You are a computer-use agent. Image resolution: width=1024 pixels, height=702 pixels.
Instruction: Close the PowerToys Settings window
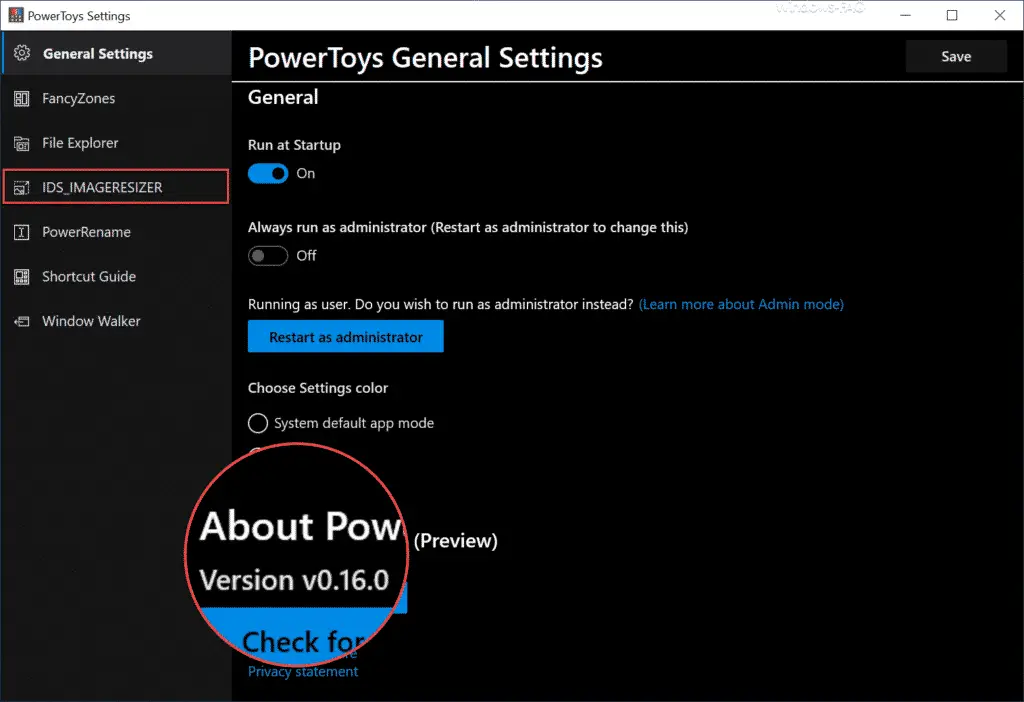click(x=1000, y=15)
